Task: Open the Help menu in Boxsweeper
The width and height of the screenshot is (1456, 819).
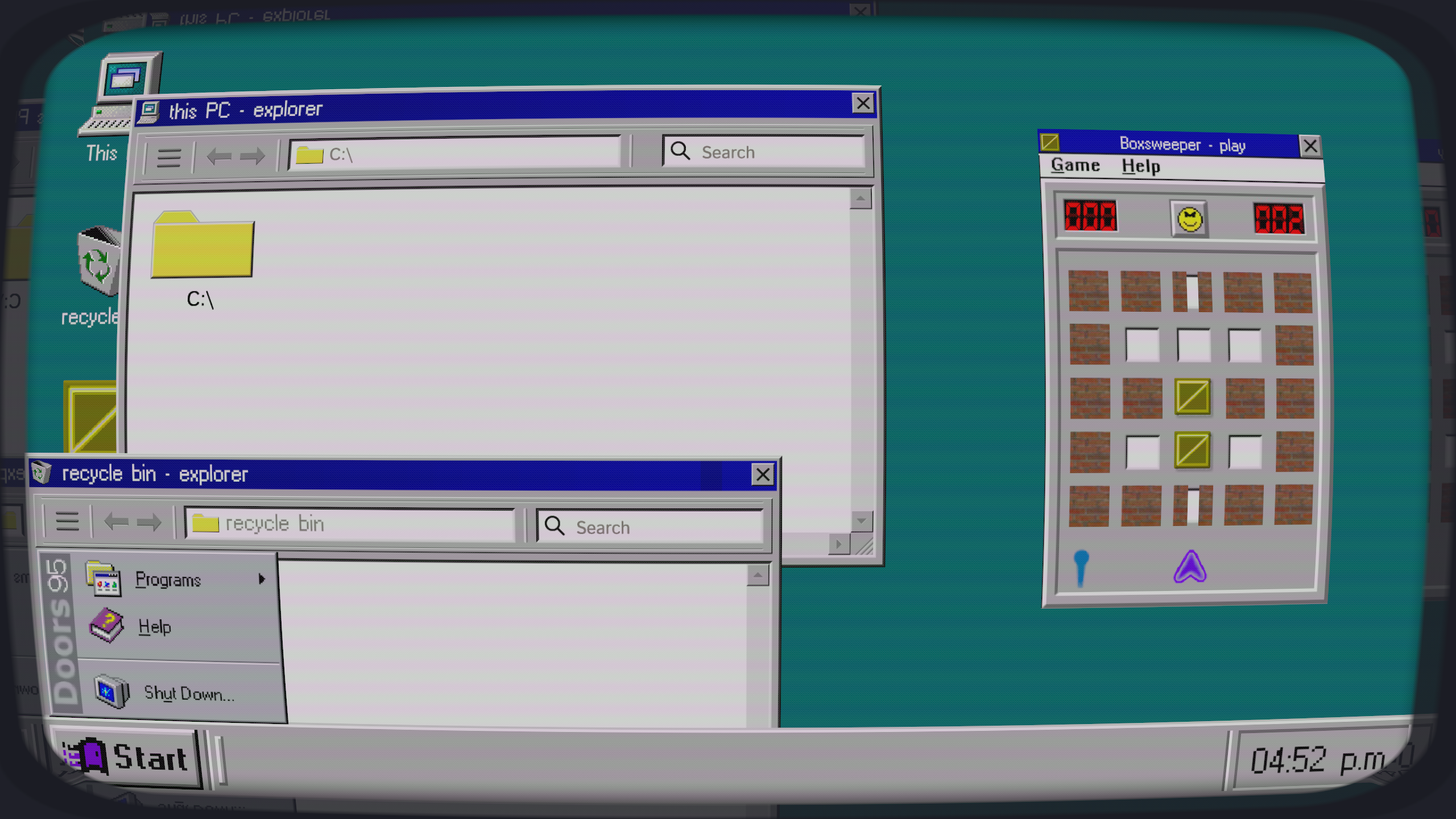Action: click(1141, 167)
